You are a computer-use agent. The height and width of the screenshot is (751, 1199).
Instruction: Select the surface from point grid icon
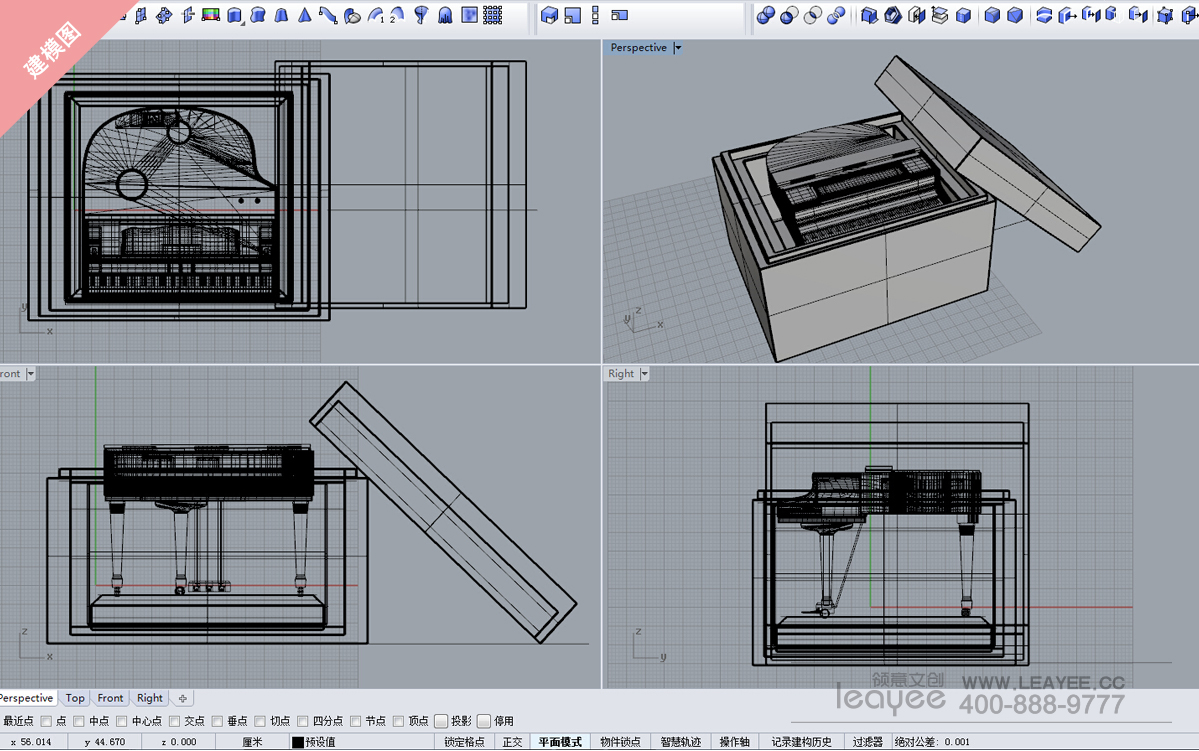(492, 15)
